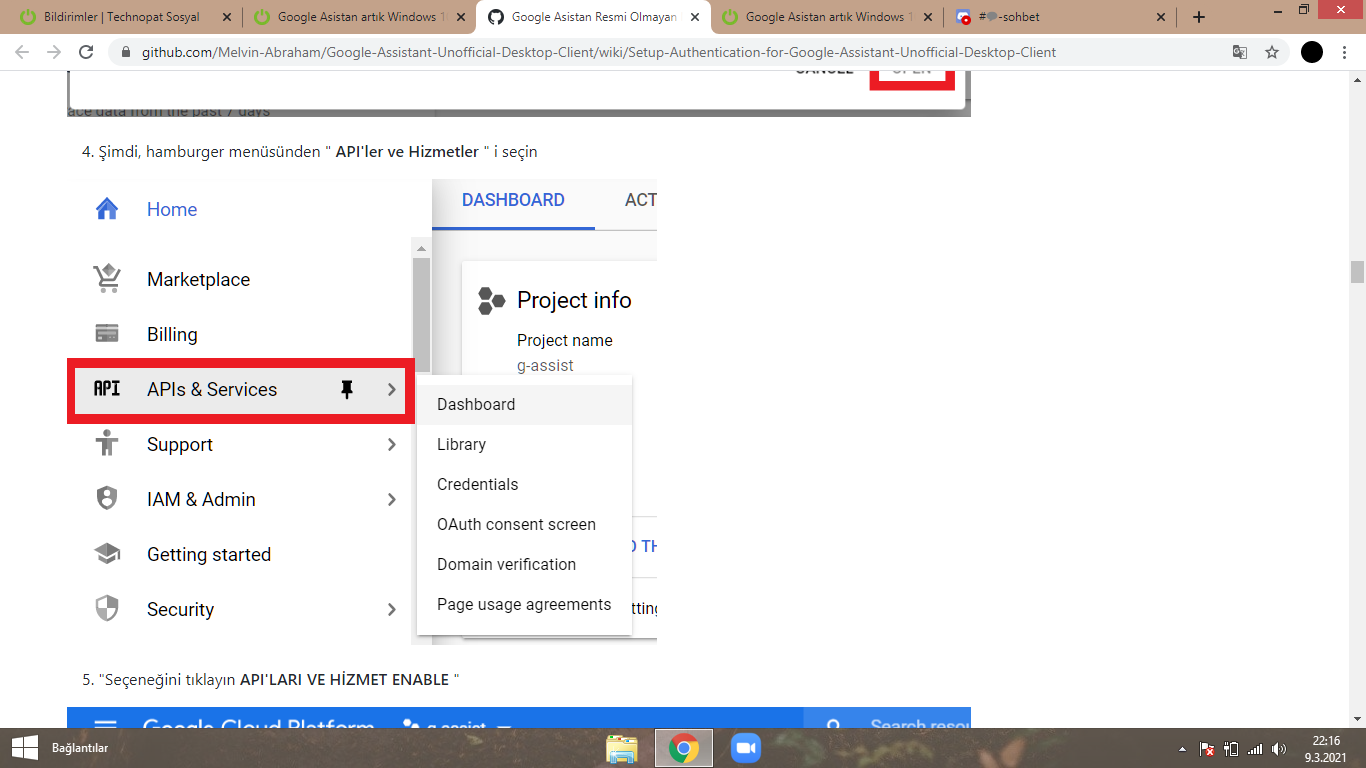Image resolution: width=1366 pixels, height=768 pixels.
Task: Click the IAM & Admin shield icon
Action: 107,499
